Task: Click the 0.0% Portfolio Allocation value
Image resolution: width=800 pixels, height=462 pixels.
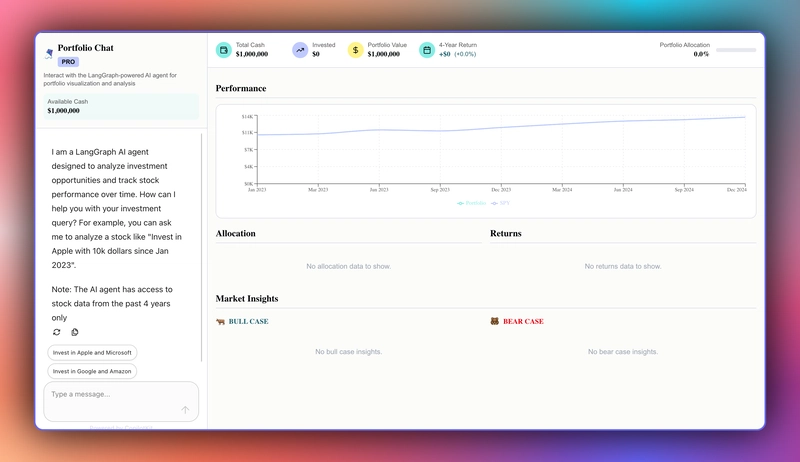Action: 701,54
